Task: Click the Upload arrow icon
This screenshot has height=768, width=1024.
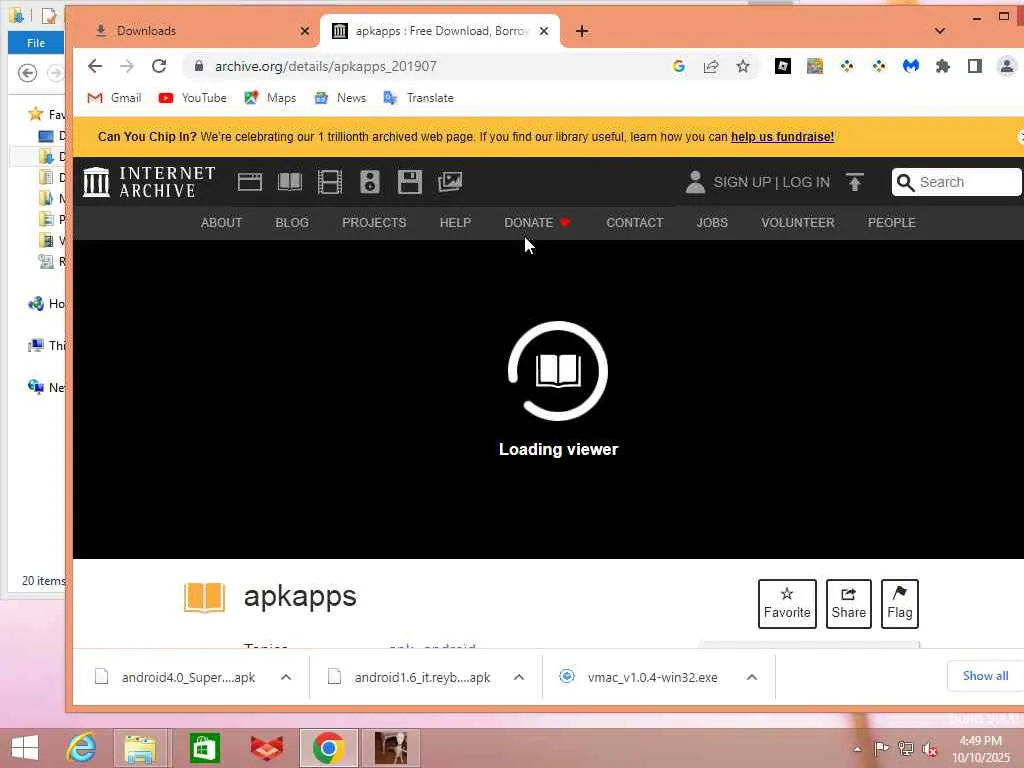Action: [x=854, y=182]
